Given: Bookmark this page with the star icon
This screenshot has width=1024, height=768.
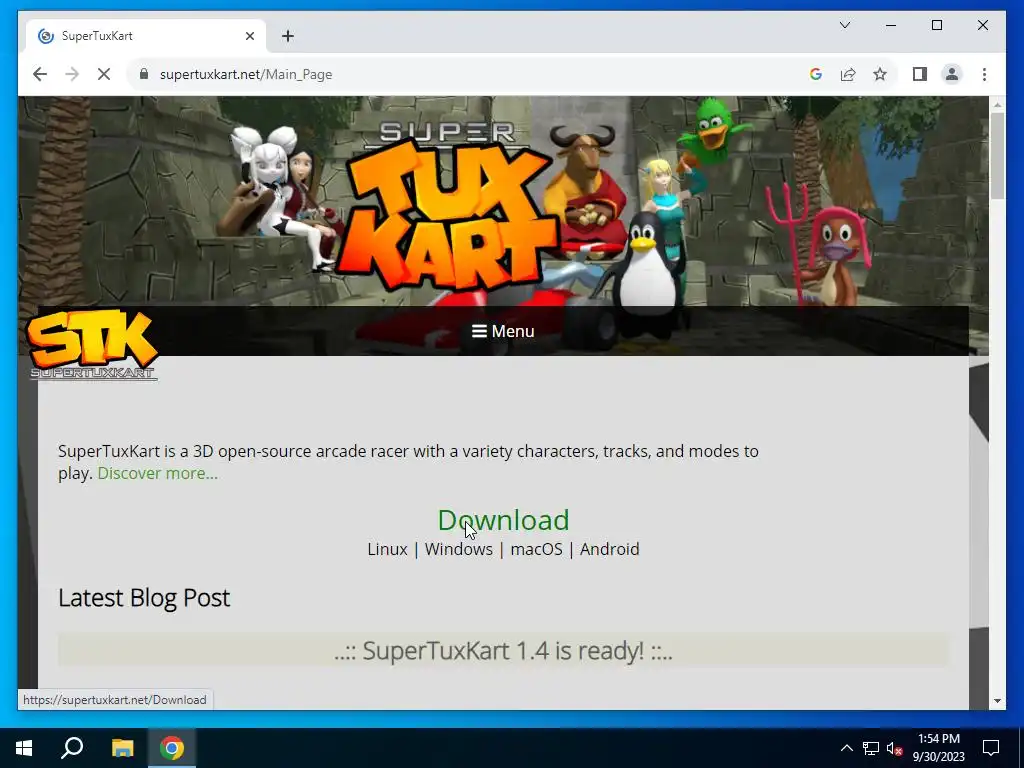Looking at the screenshot, I should [880, 74].
